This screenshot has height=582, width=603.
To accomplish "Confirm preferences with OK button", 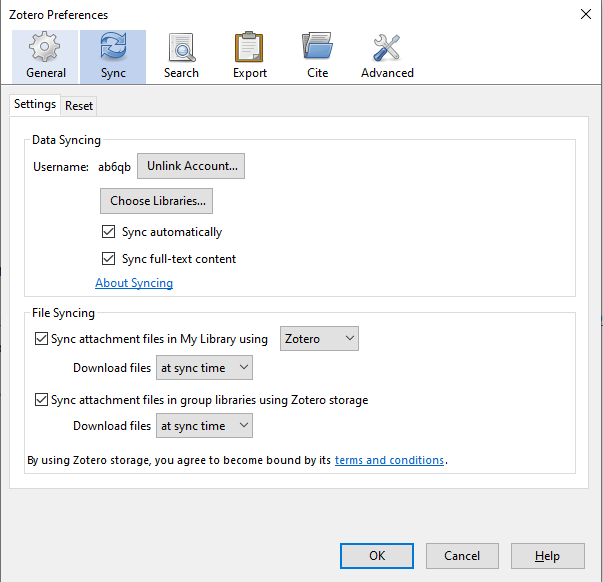I will pos(377,556).
